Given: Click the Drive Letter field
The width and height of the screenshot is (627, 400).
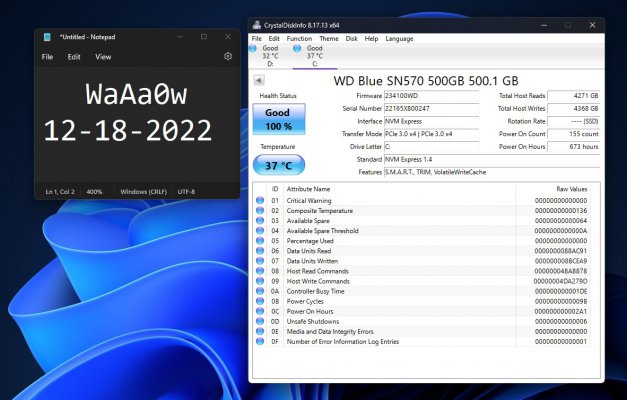Looking at the screenshot, I should tap(431, 147).
